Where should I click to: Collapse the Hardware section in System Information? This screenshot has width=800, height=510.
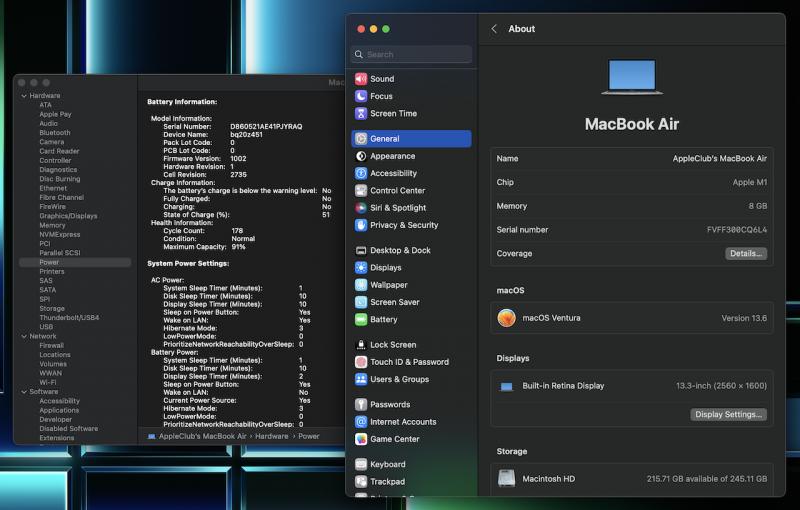click(x=24, y=96)
